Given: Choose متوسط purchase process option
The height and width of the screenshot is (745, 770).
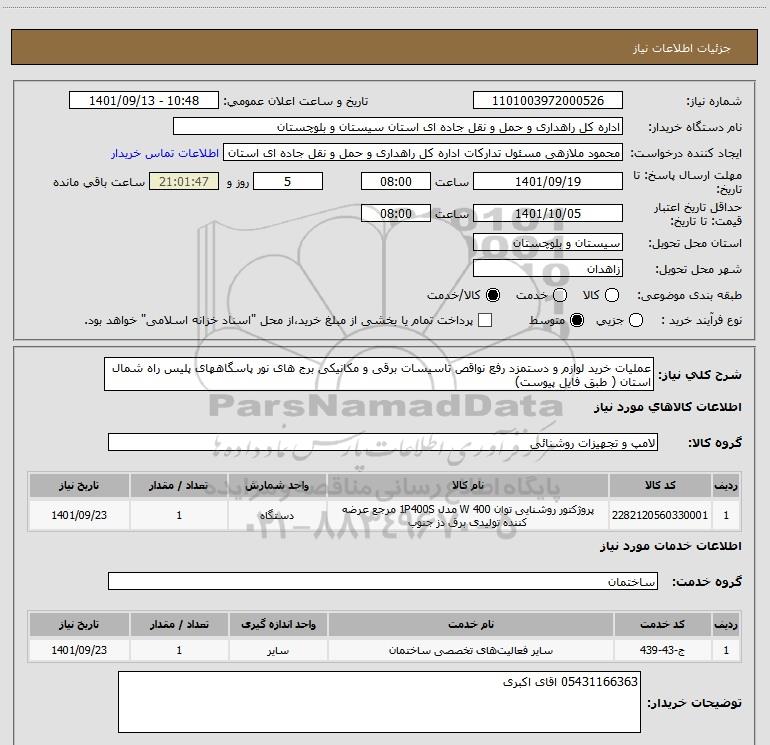Looking at the screenshot, I should coord(577,320).
